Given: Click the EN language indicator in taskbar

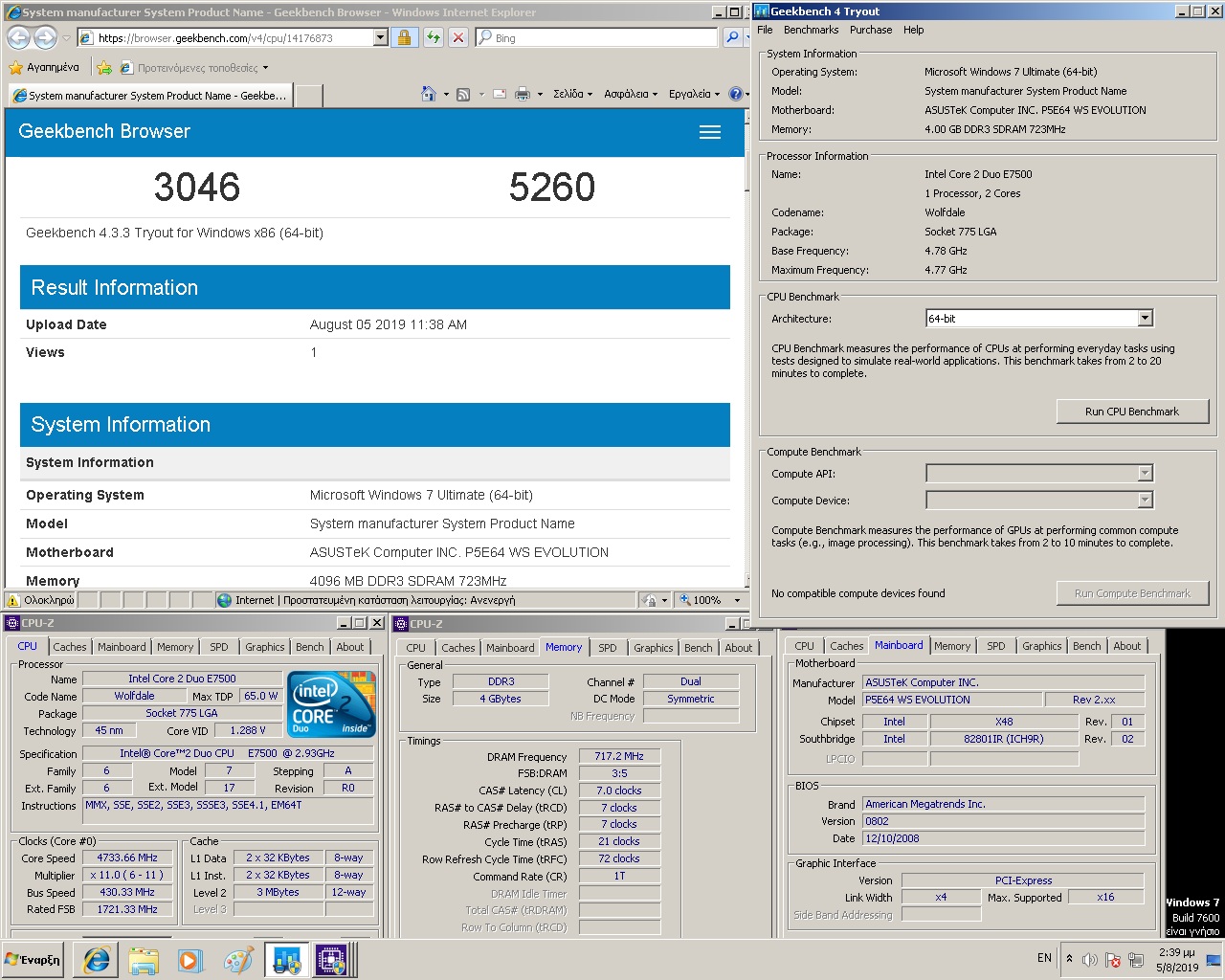Looking at the screenshot, I should (1044, 958).
